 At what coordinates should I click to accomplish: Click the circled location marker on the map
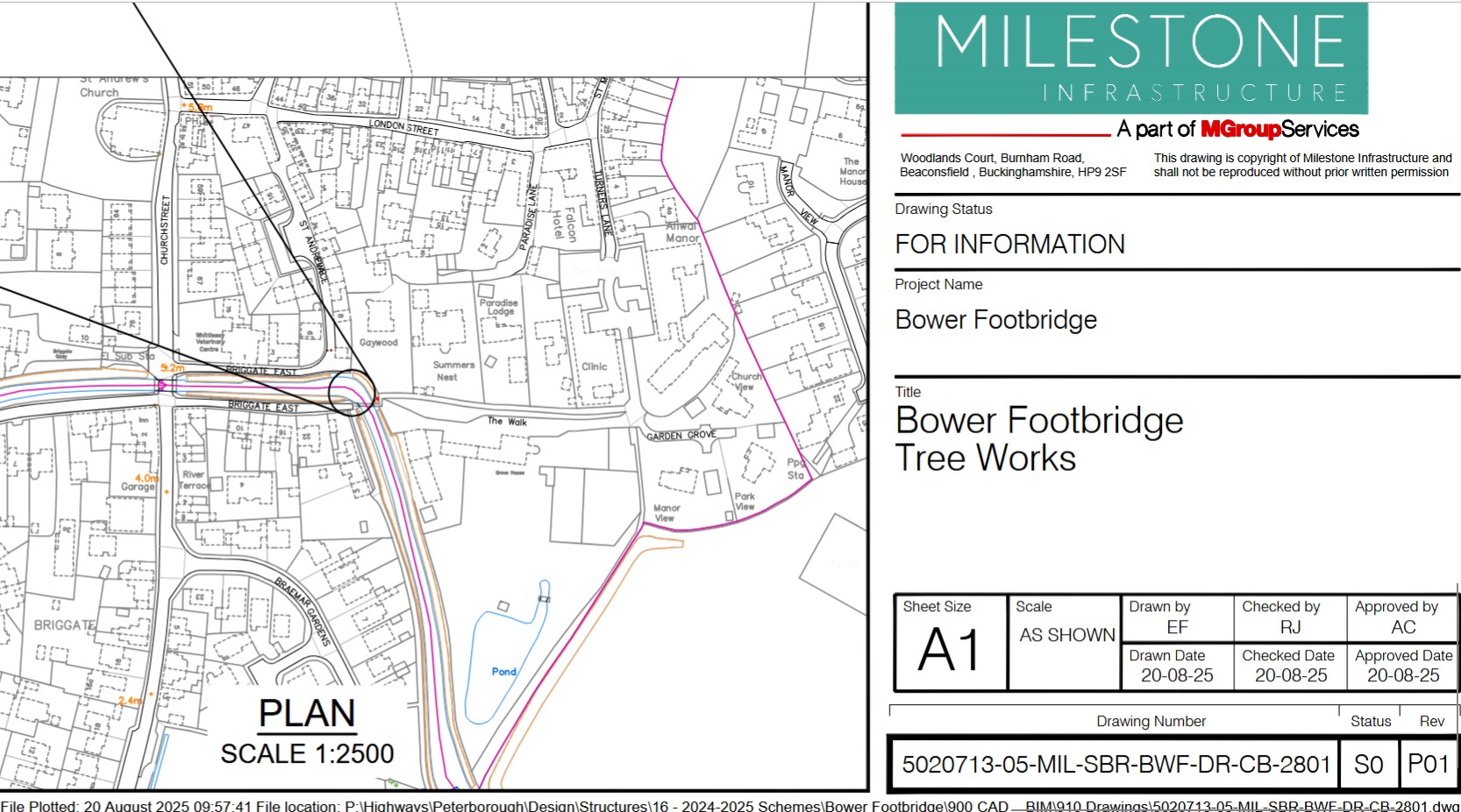coord(351,392)
